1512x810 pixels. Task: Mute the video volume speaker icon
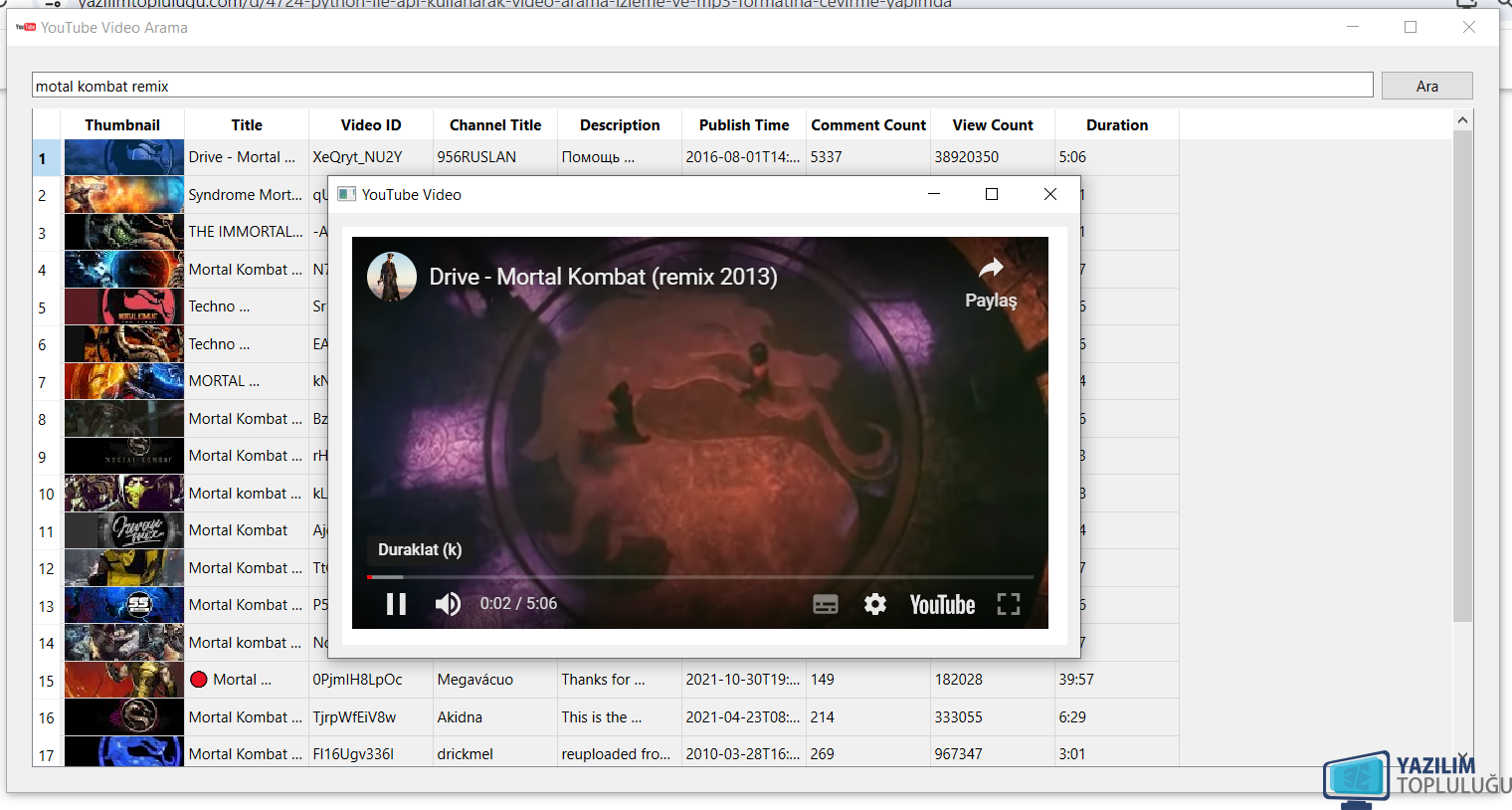coord(448,604)
